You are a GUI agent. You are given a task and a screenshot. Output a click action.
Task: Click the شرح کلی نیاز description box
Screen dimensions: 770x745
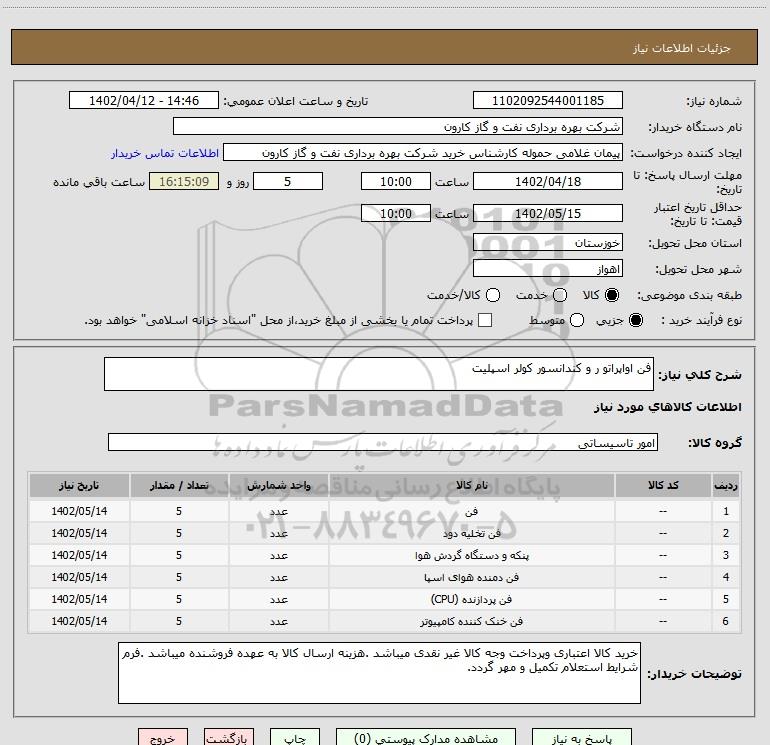tap(379, 374)
